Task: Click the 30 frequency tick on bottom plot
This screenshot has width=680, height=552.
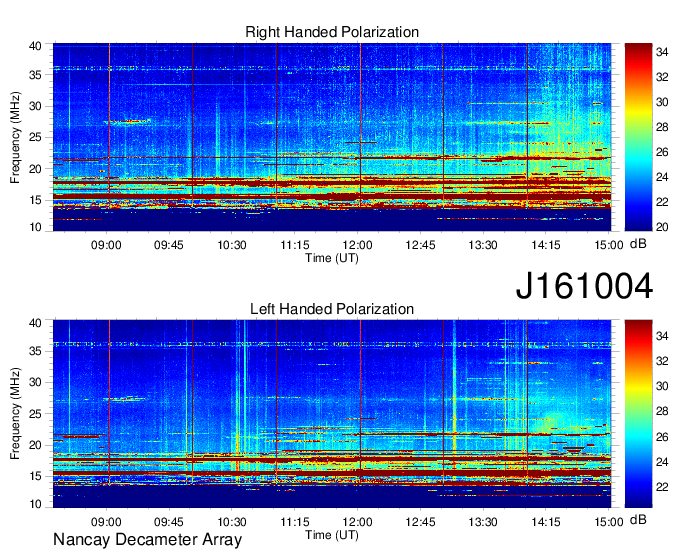Action: [36, 382]
